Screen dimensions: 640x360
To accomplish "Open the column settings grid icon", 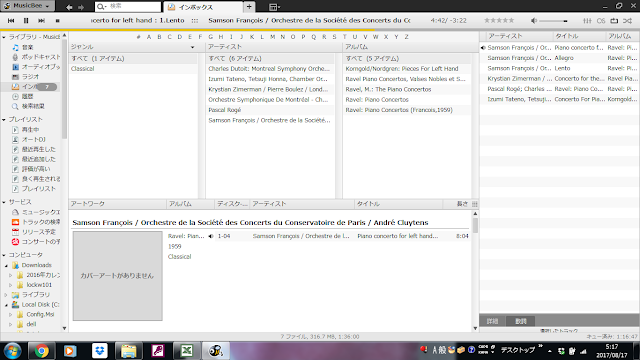I will pyautogui.click(x=475, y=204).
